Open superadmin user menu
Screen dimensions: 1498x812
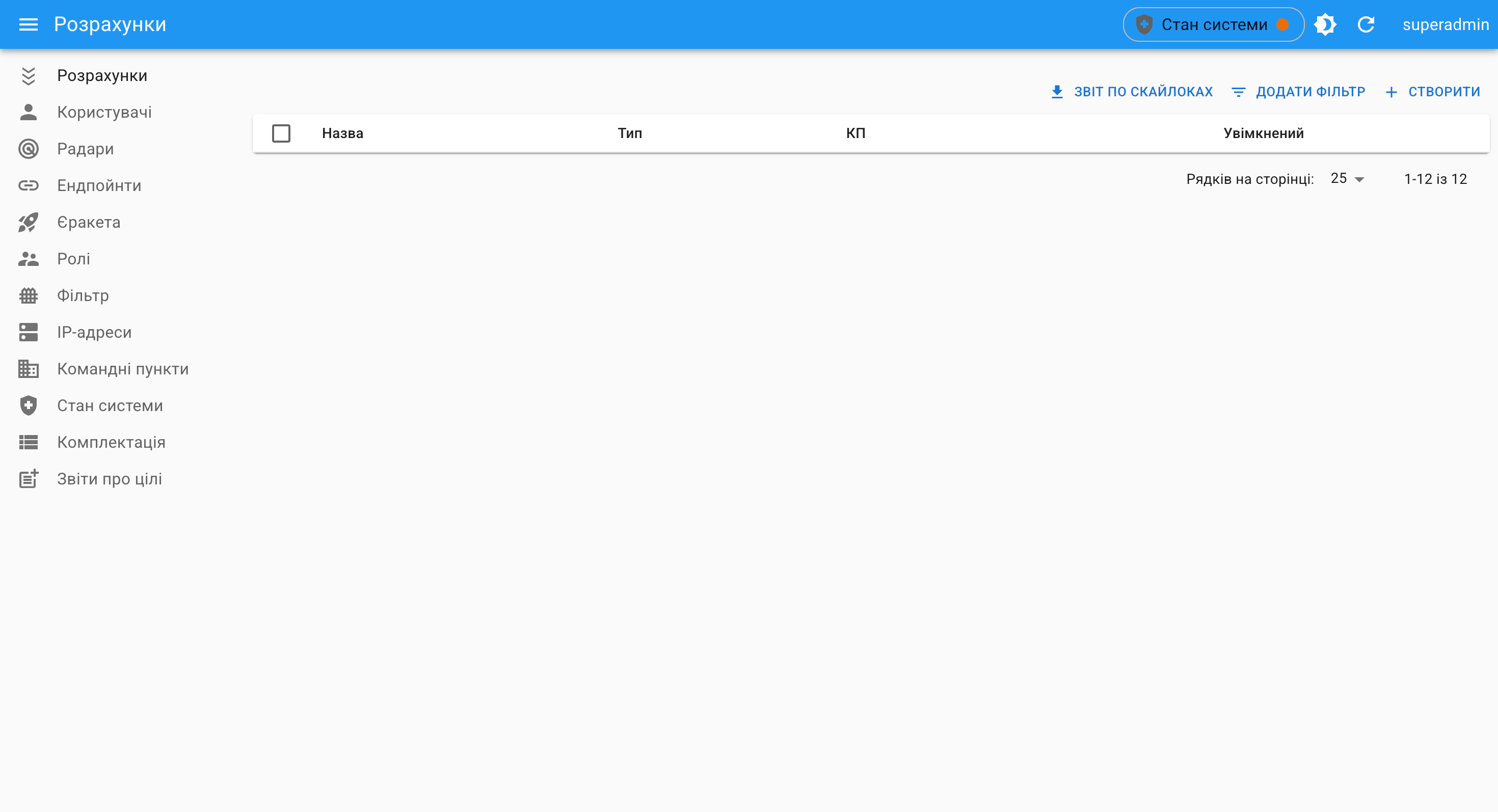point(1445,24)
